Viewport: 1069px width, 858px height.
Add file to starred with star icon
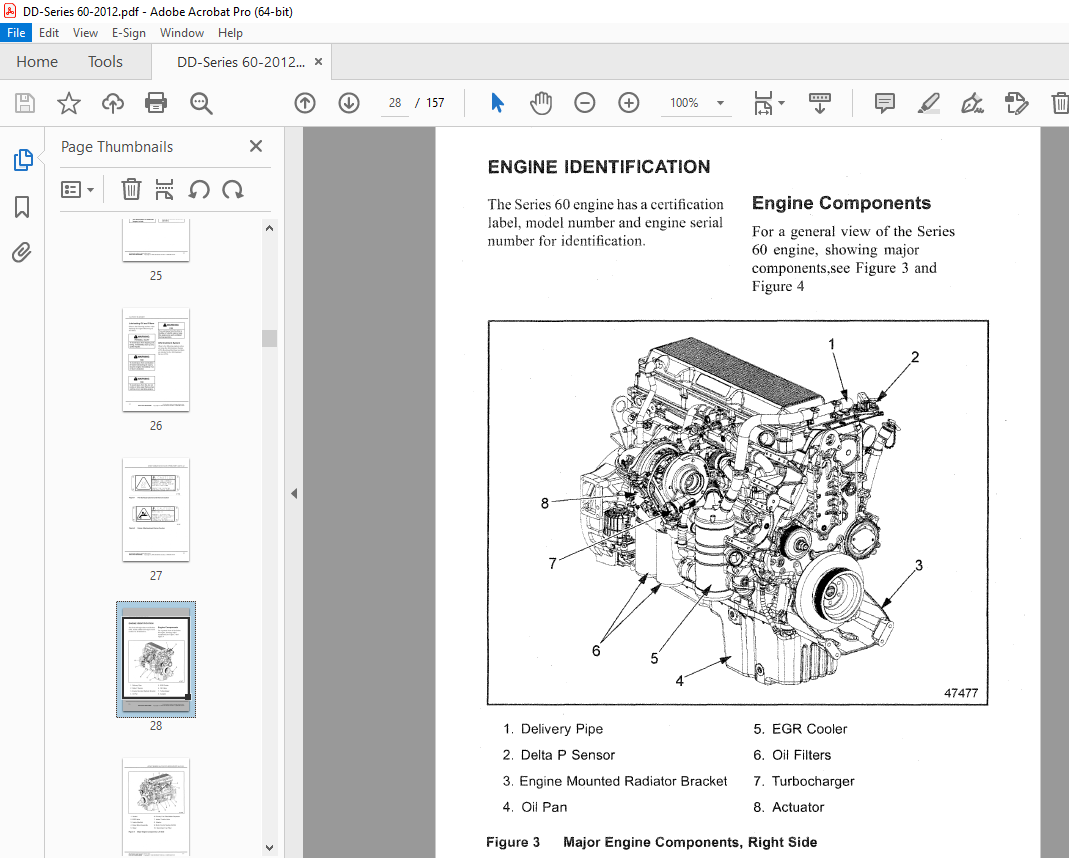click(68, 103)
